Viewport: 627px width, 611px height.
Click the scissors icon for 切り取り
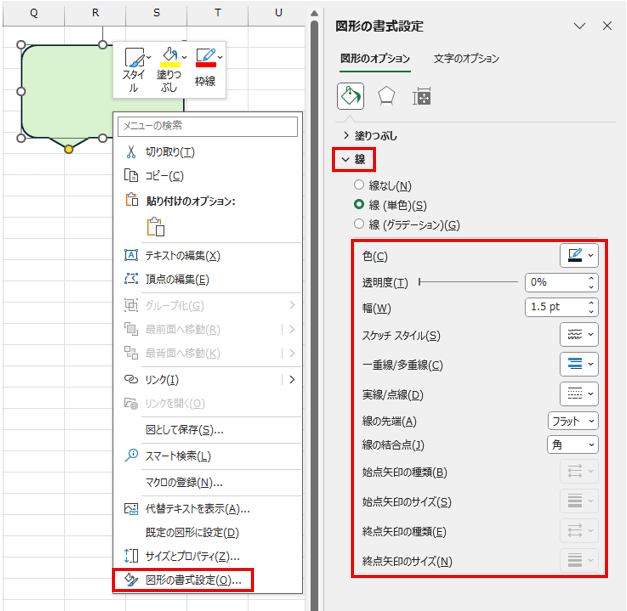point(131,152)
